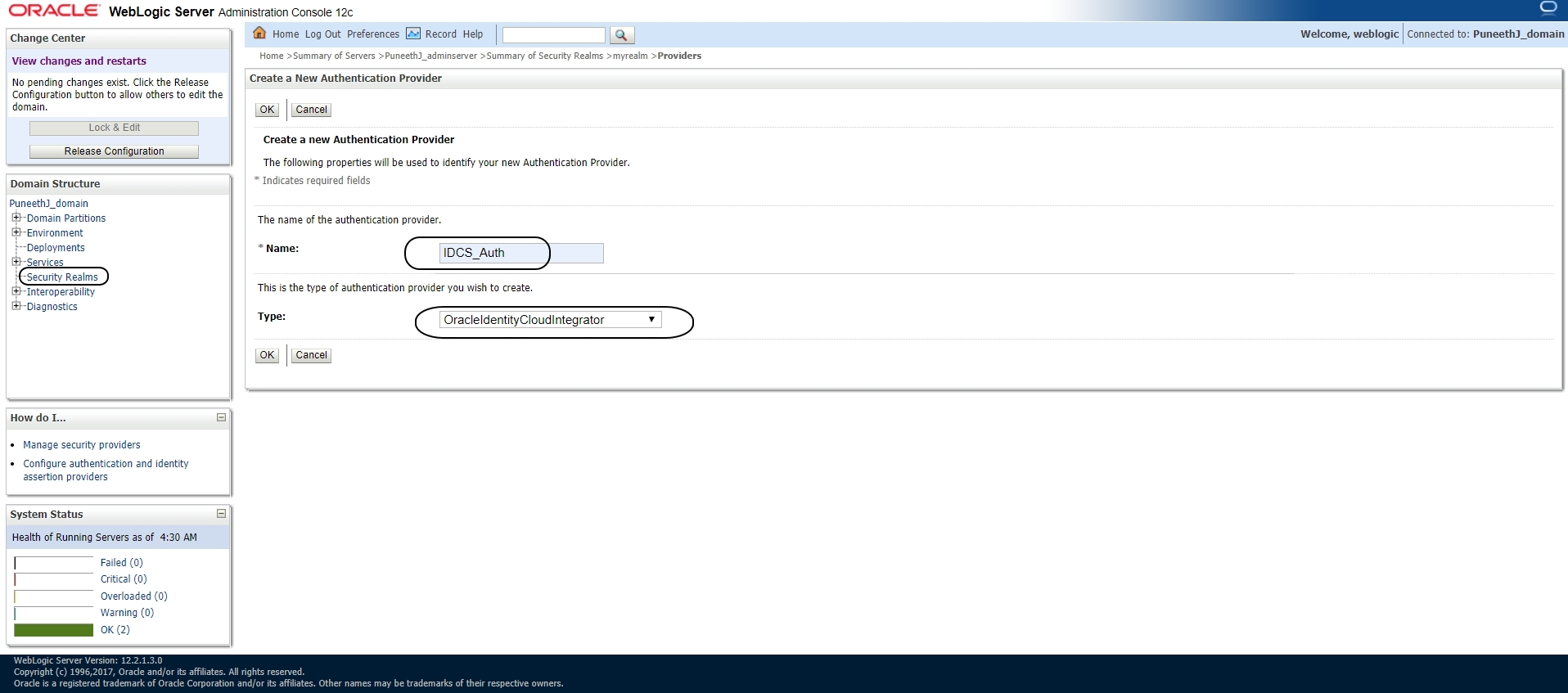Viewport: 1568px width, 693px height.
Task: Click the Create a New Authentication Provider title
Action: (345, 79)
